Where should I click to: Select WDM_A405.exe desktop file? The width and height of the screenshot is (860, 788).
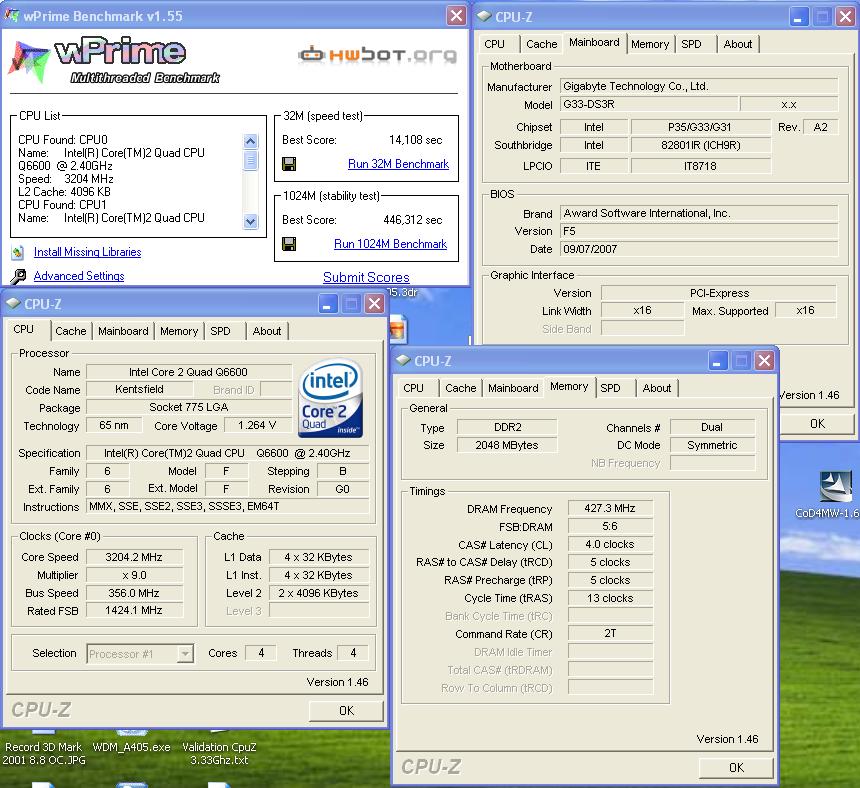(x=131, y=747)
